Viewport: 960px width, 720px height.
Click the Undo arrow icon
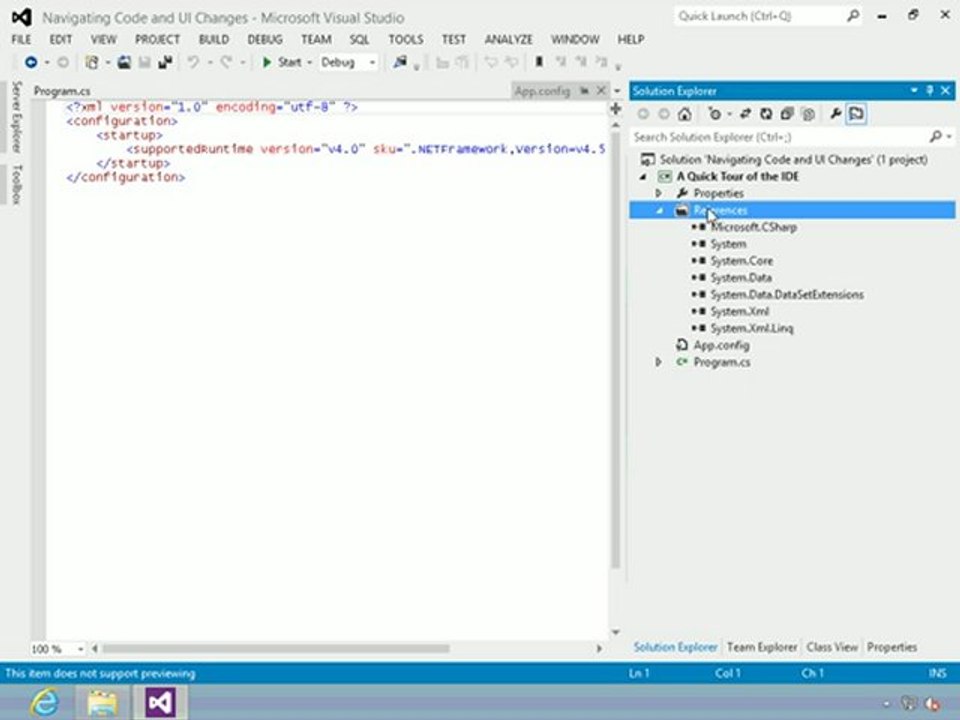point(193,62)
